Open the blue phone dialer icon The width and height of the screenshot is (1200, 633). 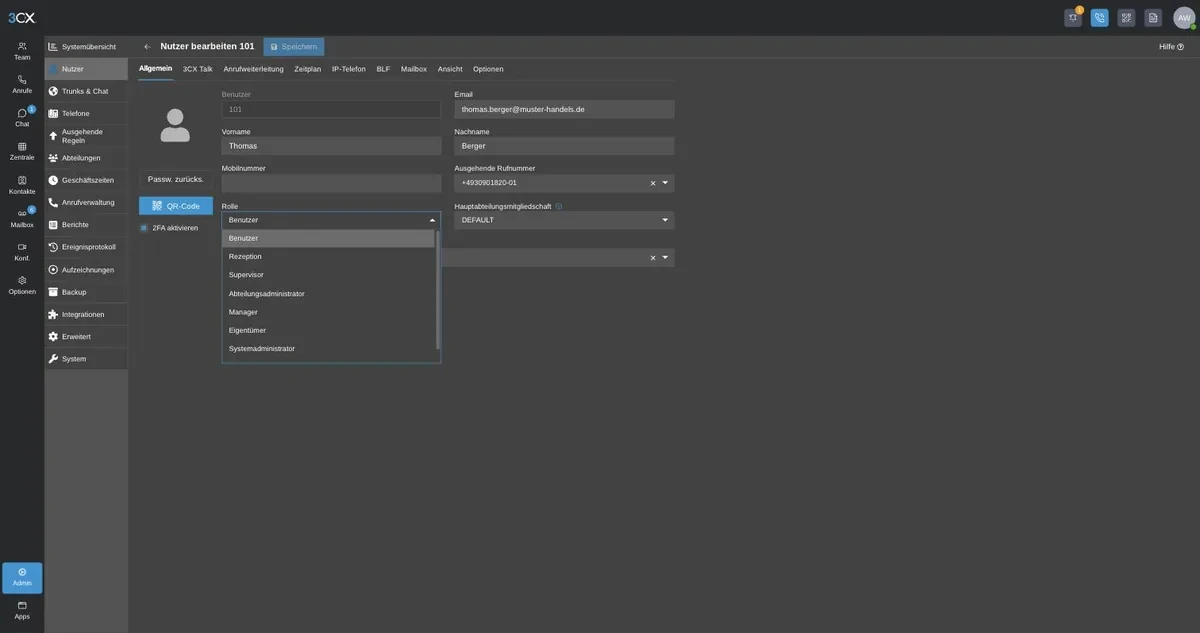coord(1100,18)
